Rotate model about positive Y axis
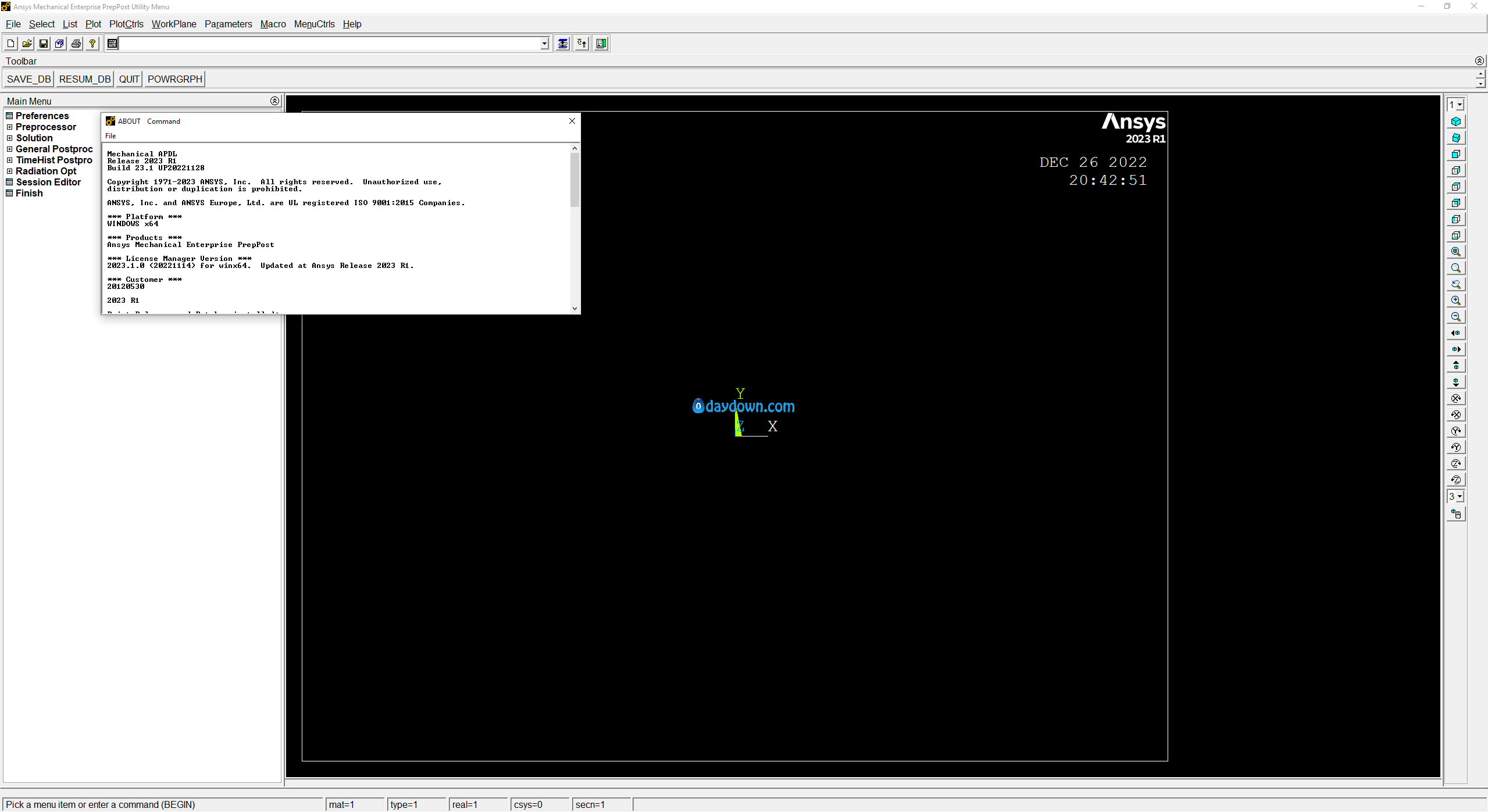This screenshot has width=1488, height=812. click(1456, 431)
